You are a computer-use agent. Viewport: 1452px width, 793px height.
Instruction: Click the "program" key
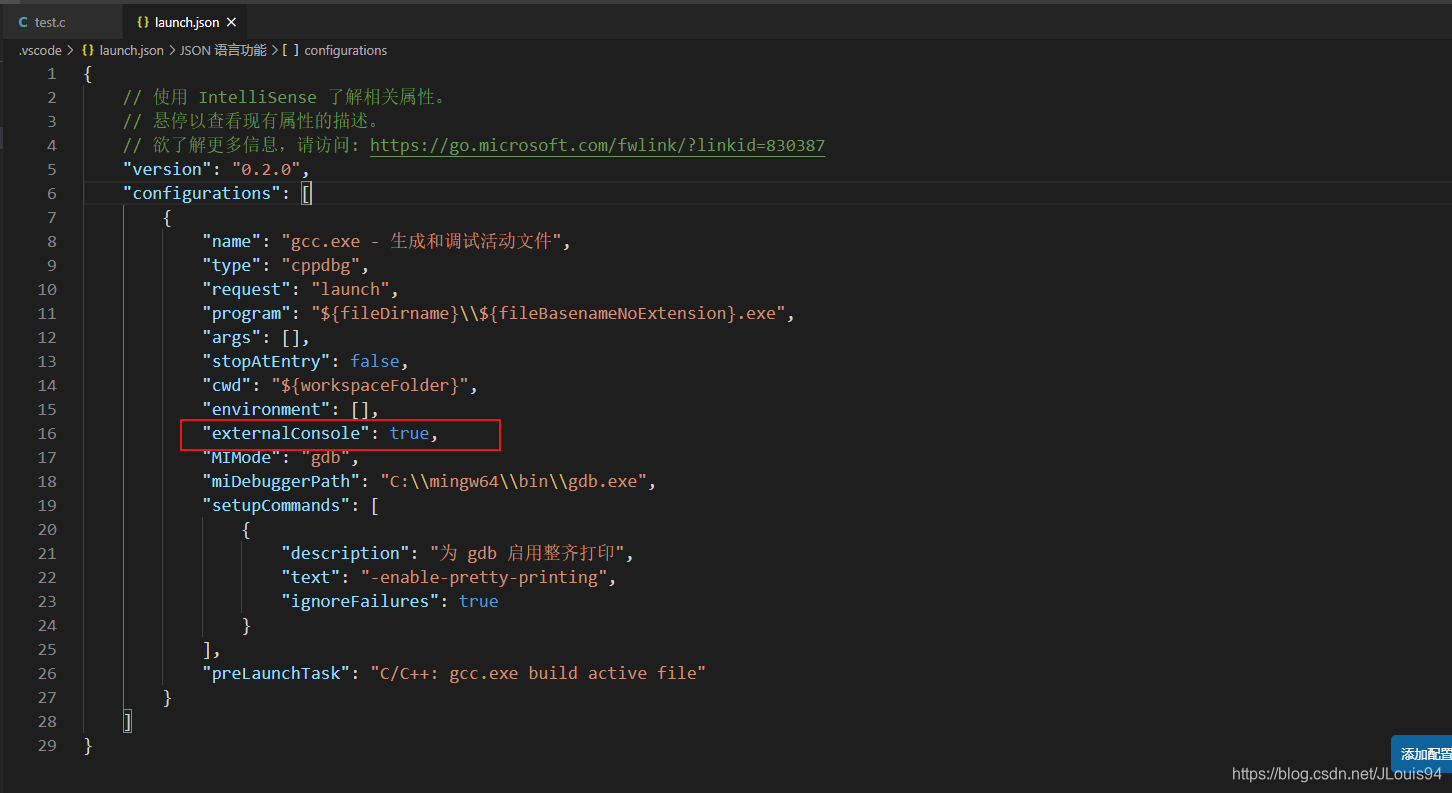click(246, 313)
